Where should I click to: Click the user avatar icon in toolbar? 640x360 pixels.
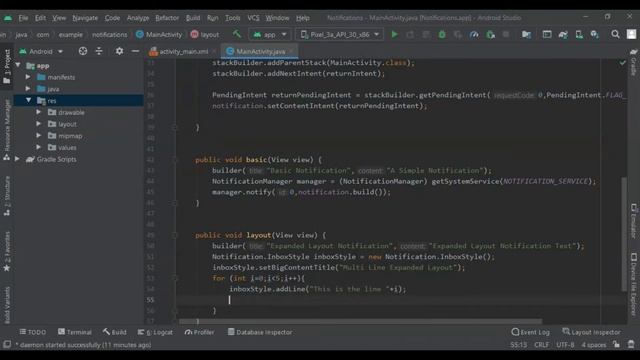click(x=631, y=34)
